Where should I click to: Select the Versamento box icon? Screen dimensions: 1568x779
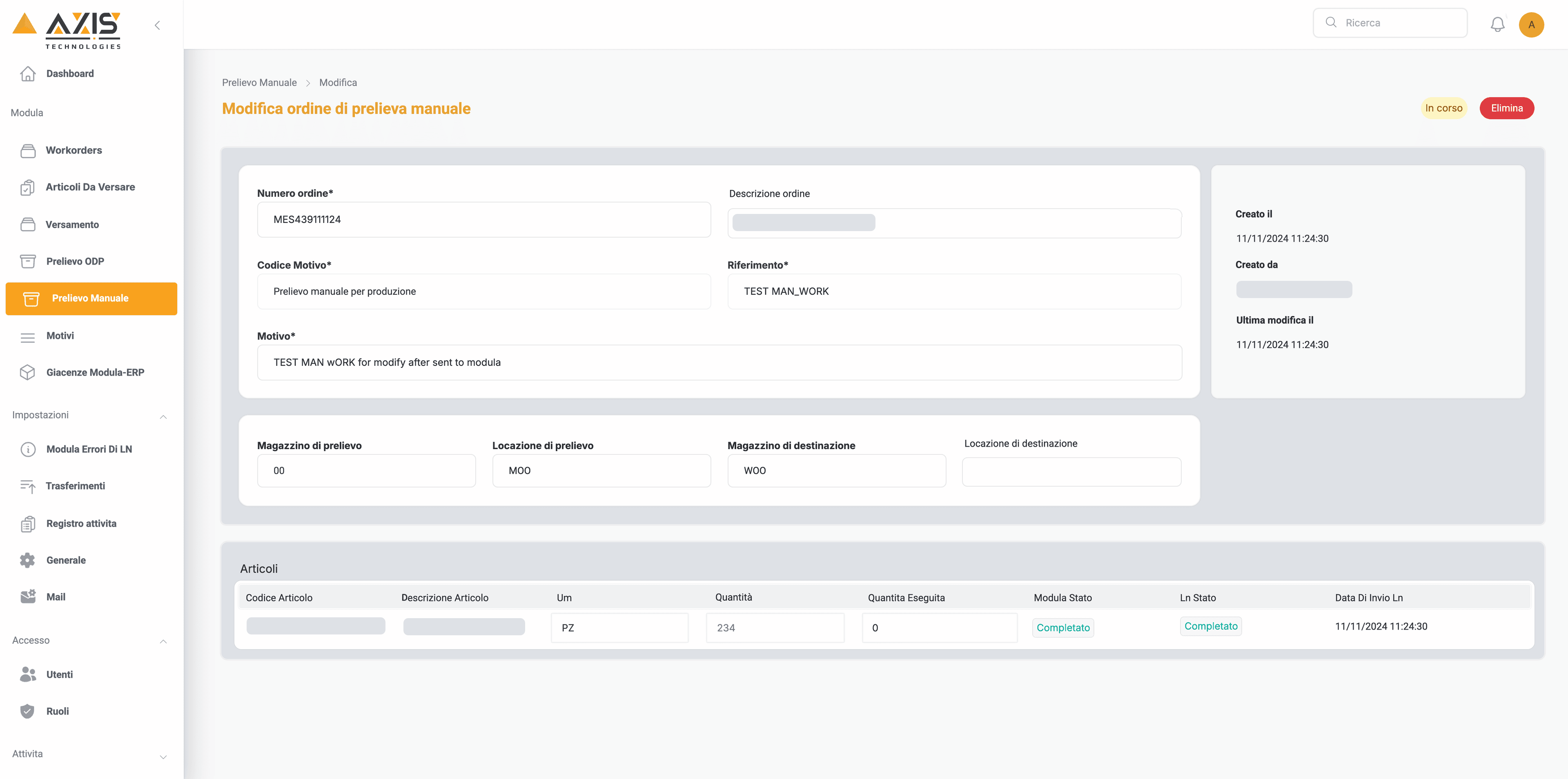(28, 224)
